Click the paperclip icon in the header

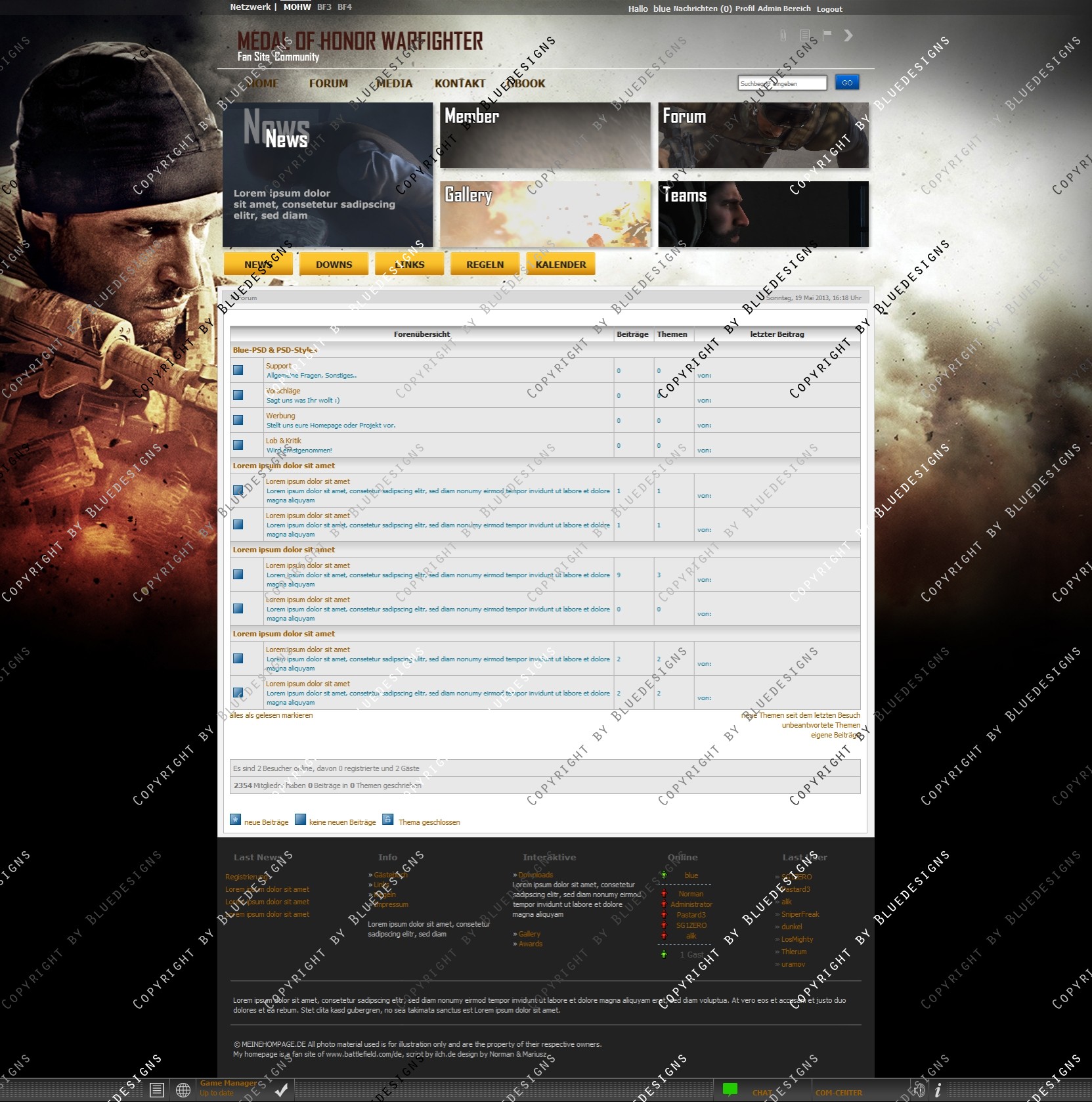[783, 35]
